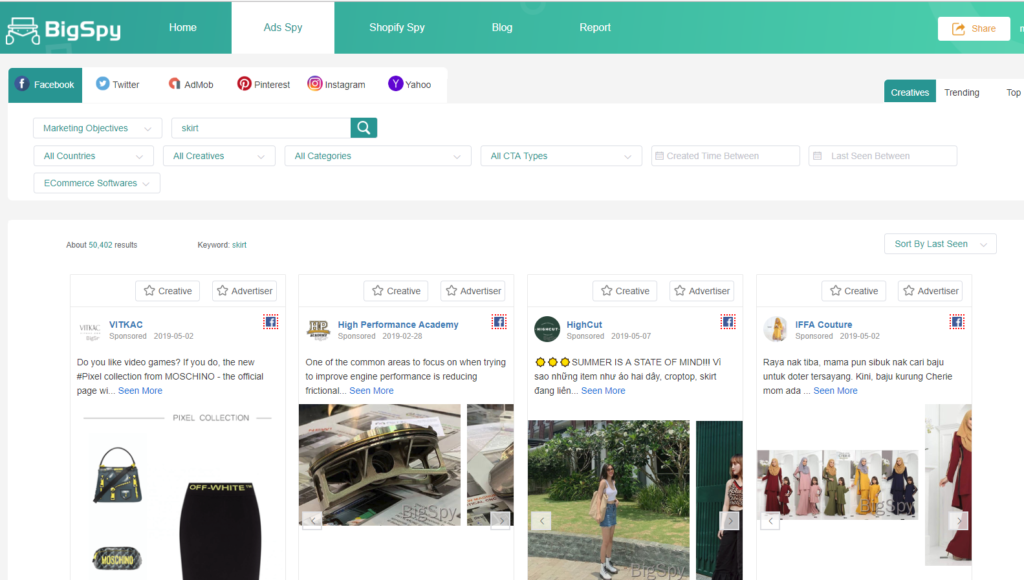Open the All Countries dropdown
Screen dimensions: 1024x580
click(x=93, y=156)
